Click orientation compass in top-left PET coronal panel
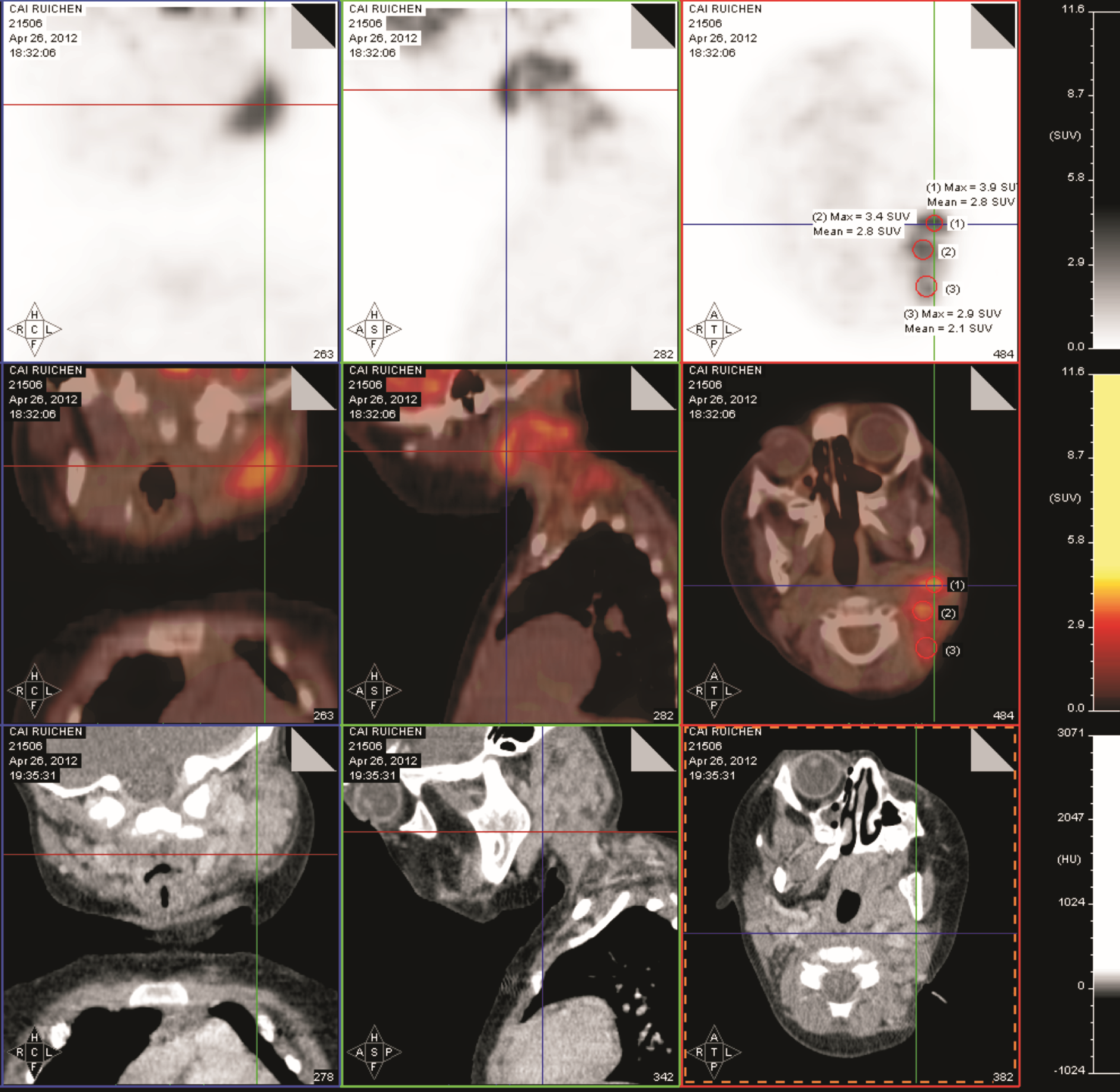 pyautogui.click(x=34, y=330)
